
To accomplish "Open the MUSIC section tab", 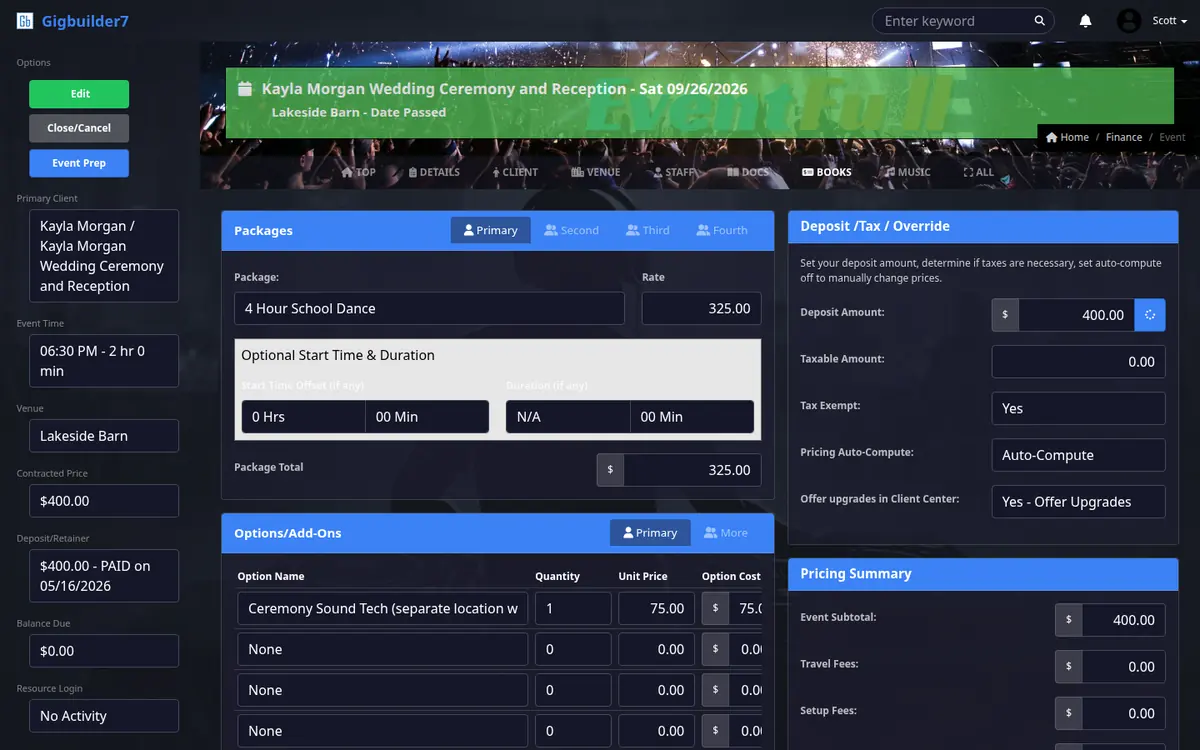I will click(908, 172).
